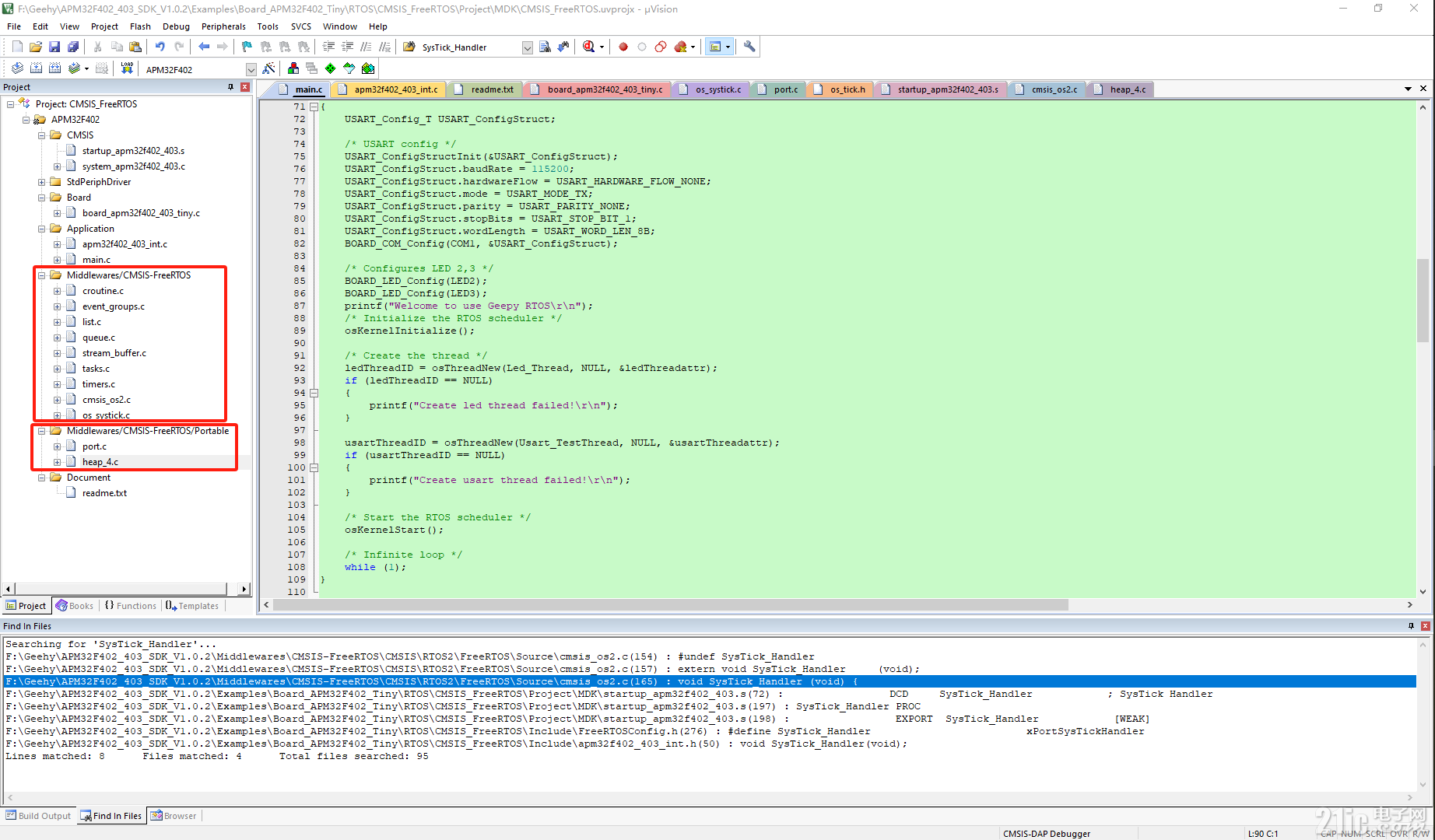Viewport: 1435px width, 840px height.
Task: Undo the last edit
Action: pyautogui.click(x=160, y=47)
